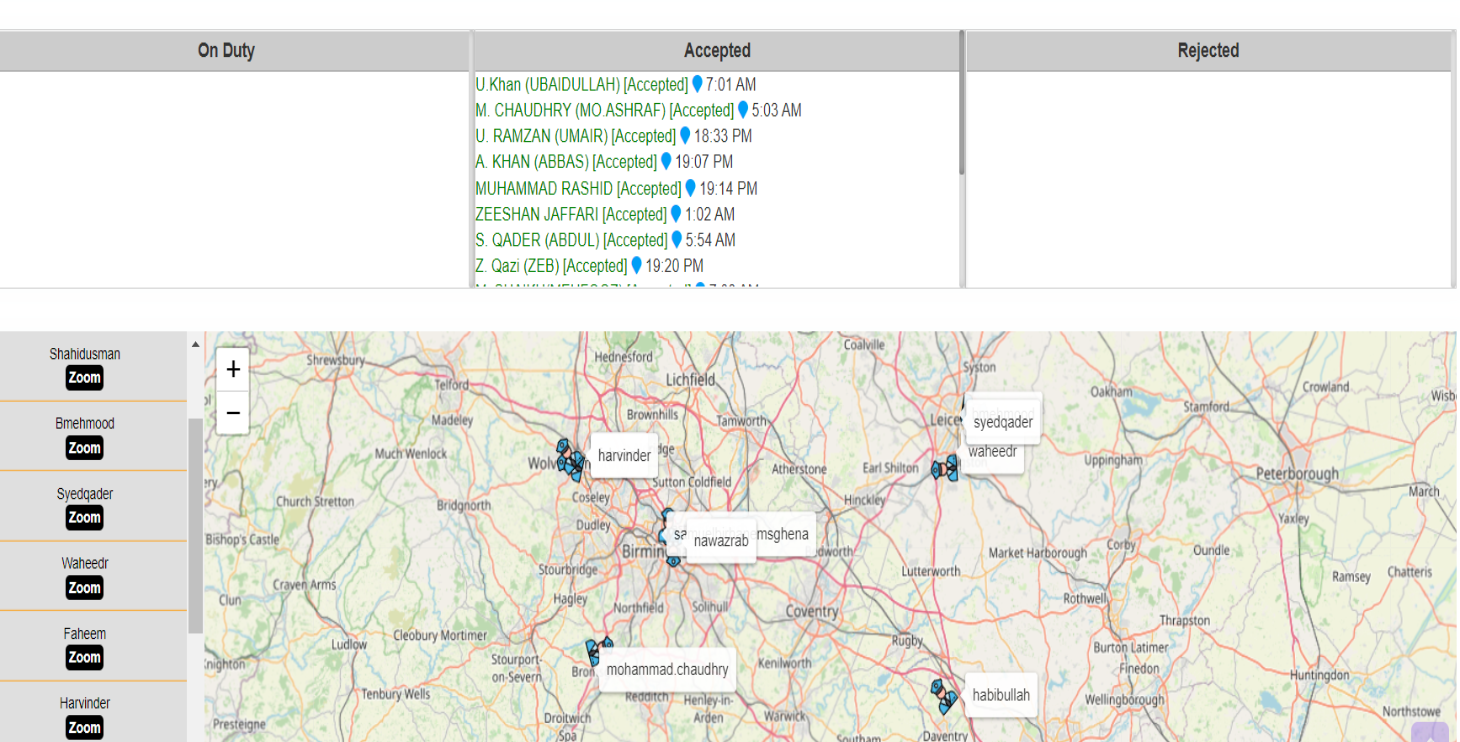
Task: Click Waheedr name in driver list
Action: (85, 564)
